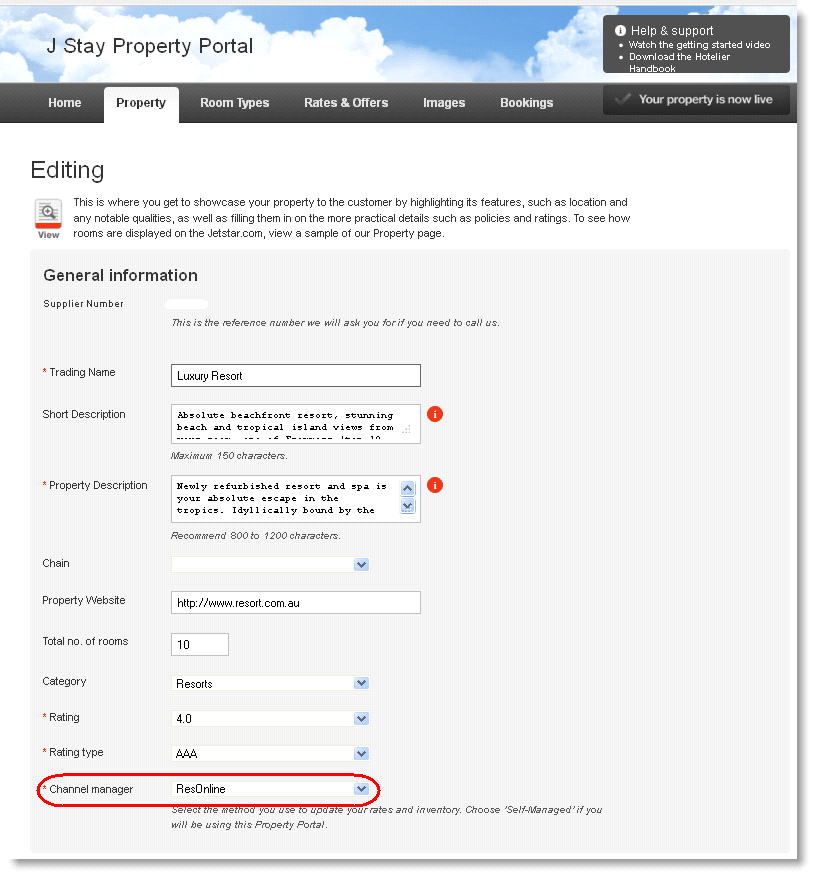
Task: Click the Trading Name input field
Action: 296,376
